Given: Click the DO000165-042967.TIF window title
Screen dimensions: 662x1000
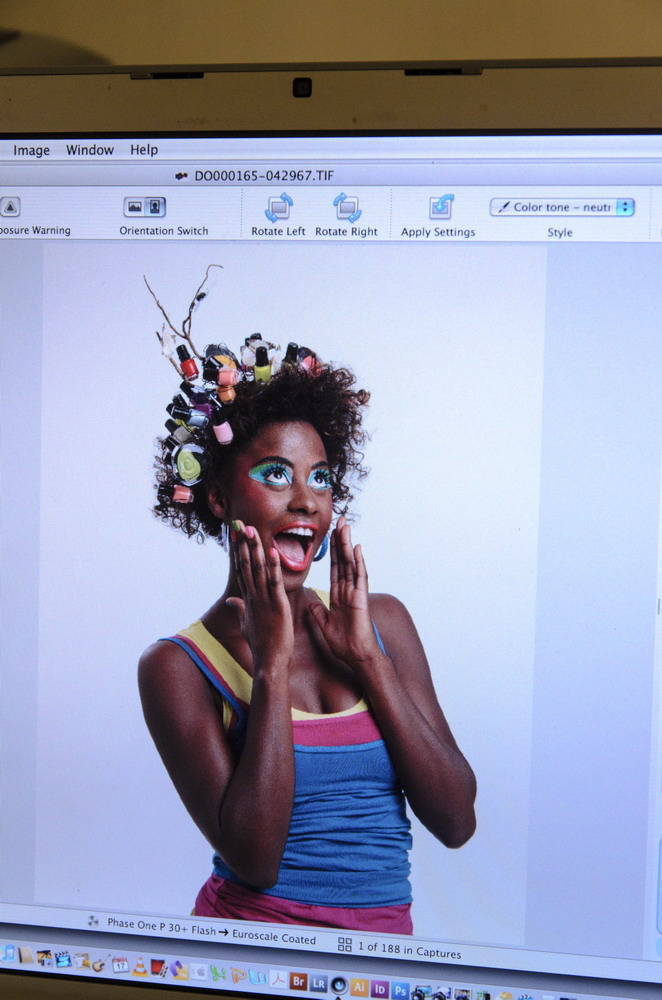Looking at the screenshot, I should tap(263, 175).
